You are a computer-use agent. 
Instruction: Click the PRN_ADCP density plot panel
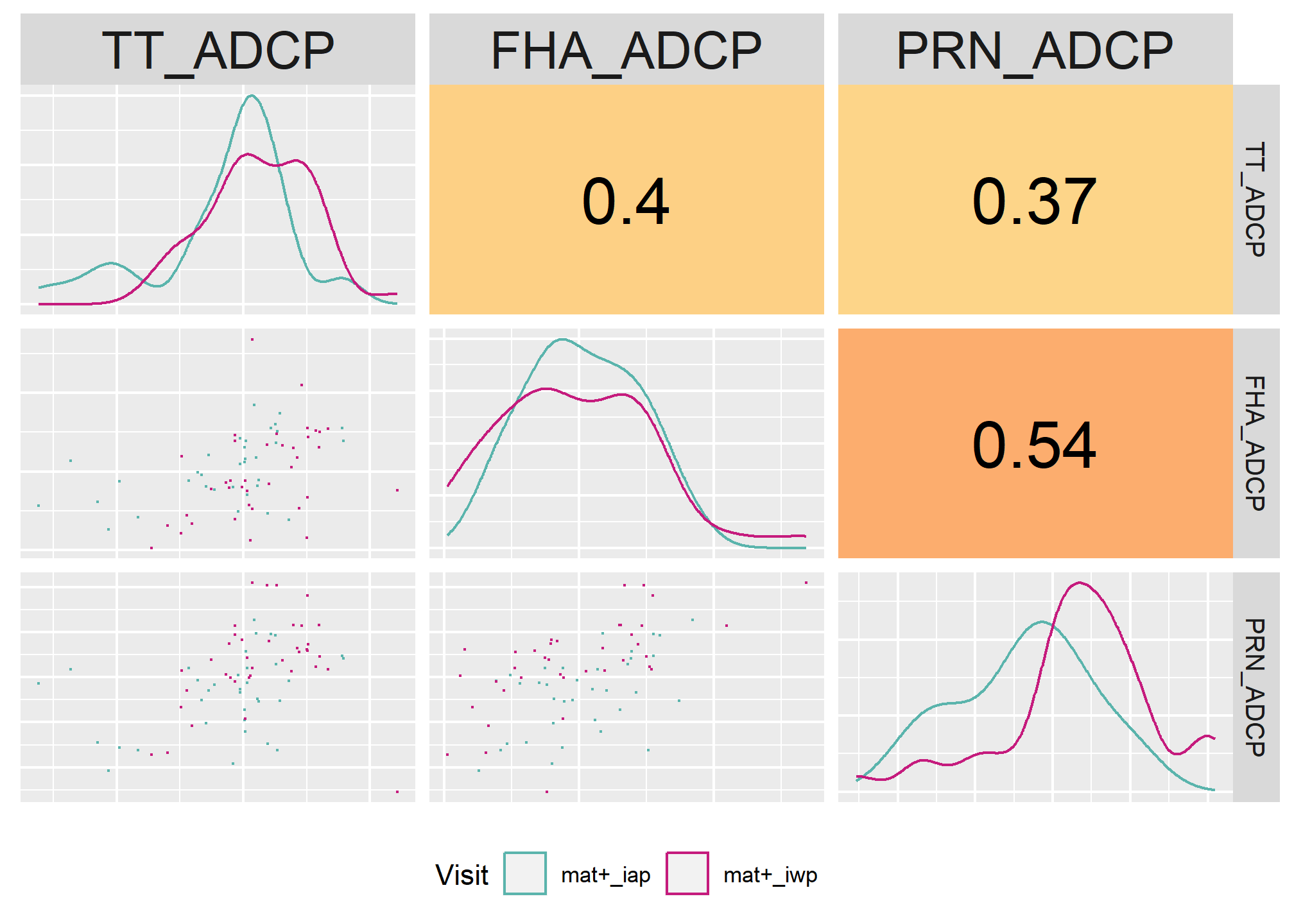(1035, 687)
